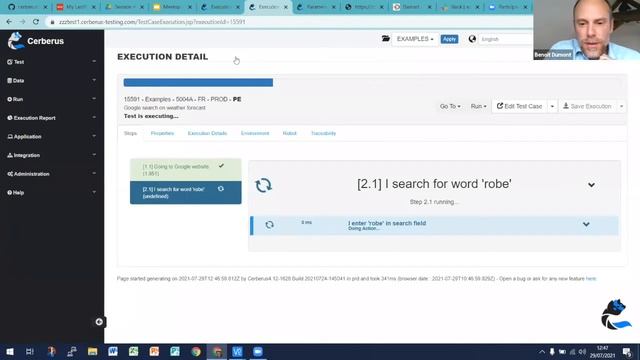Select step 1.1 Going to Google website
Image resolution: width=640 pixels, height=360 pixels.
pyautogui.click(x=186, y=170)
